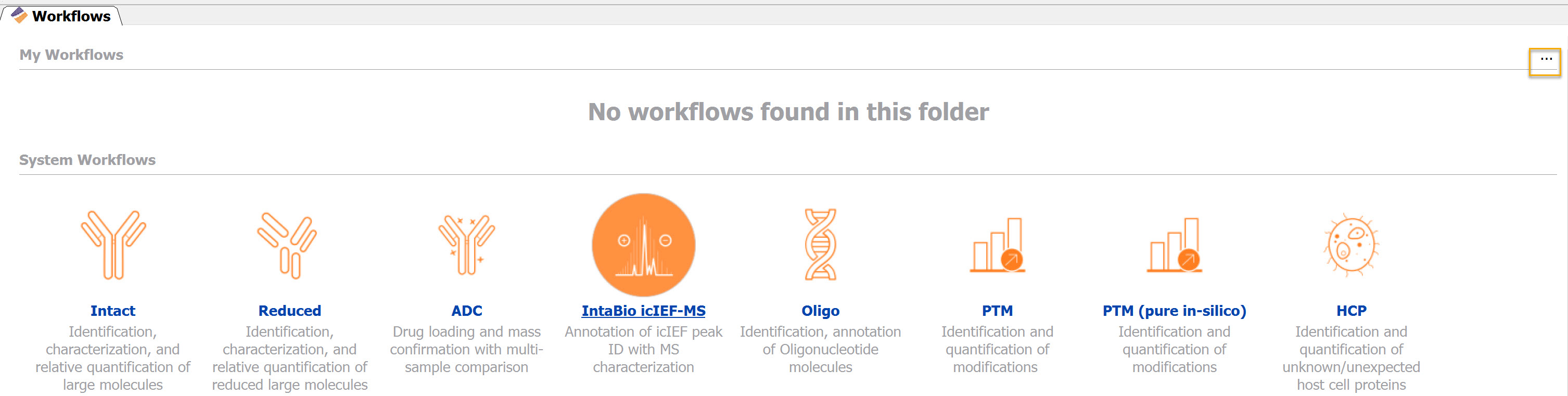The height and width of the screenshot is (396, 1568).
Task: Click the Oligo workflow description text
Action: (820, 349)
